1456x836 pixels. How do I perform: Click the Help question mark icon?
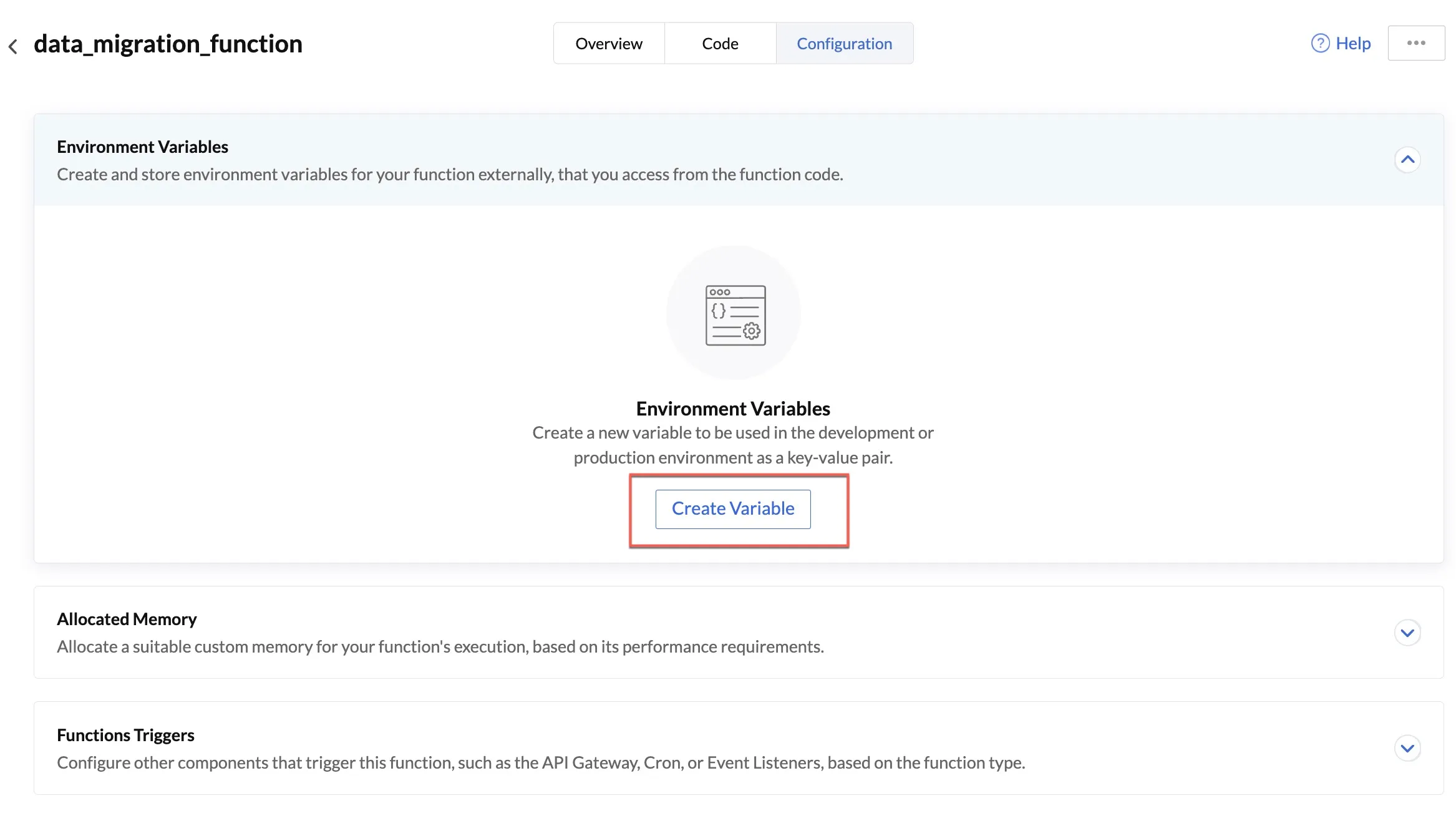click(x=1320, y=44)
